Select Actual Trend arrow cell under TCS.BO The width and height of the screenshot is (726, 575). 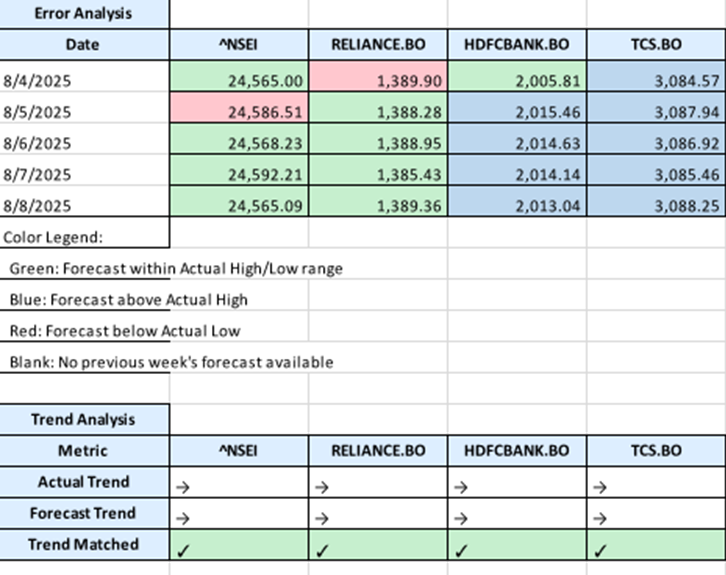pos(656,482)
